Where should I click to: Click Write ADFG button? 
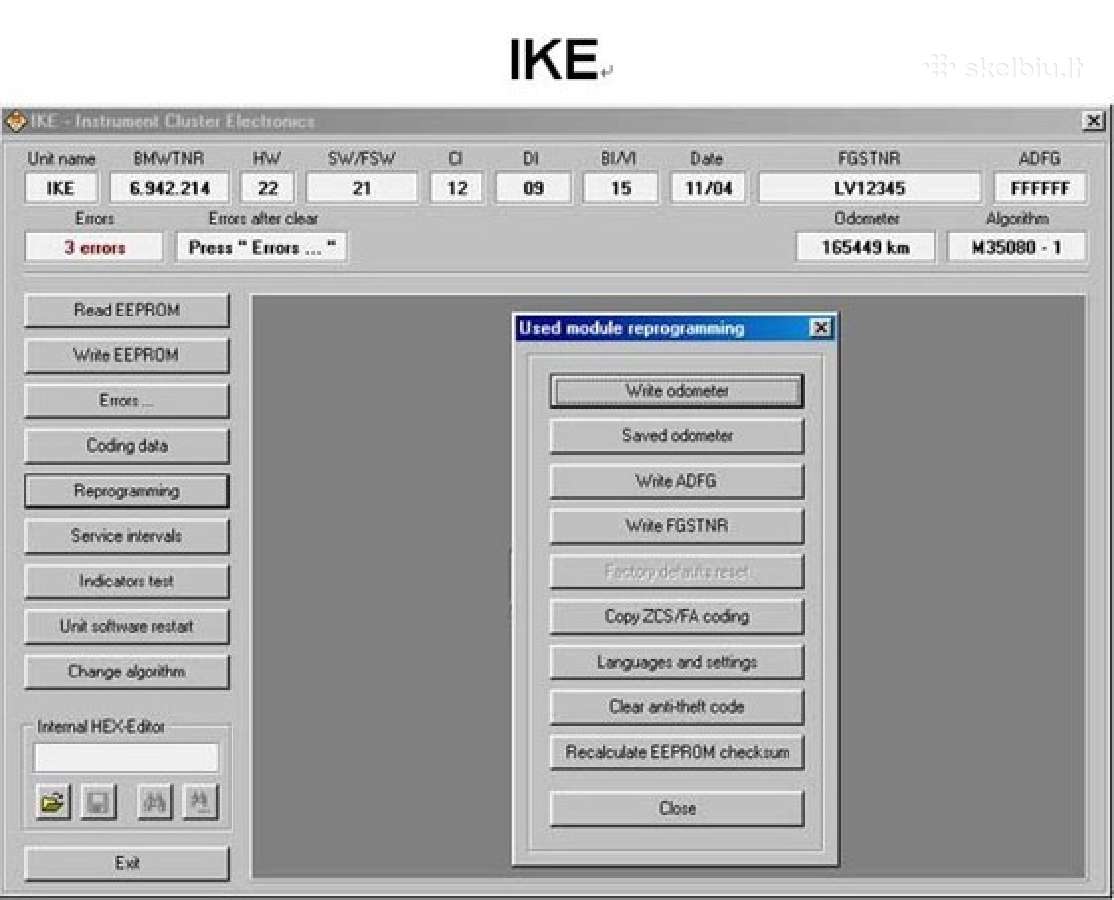pyautogui.click(x=676, y=481)
